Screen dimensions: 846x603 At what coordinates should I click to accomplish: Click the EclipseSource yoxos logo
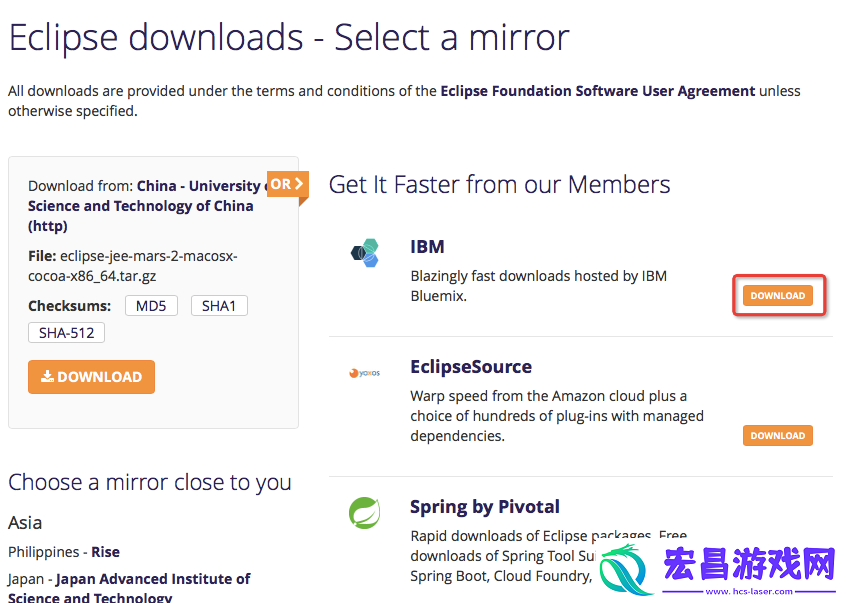[x=365, y=373]
